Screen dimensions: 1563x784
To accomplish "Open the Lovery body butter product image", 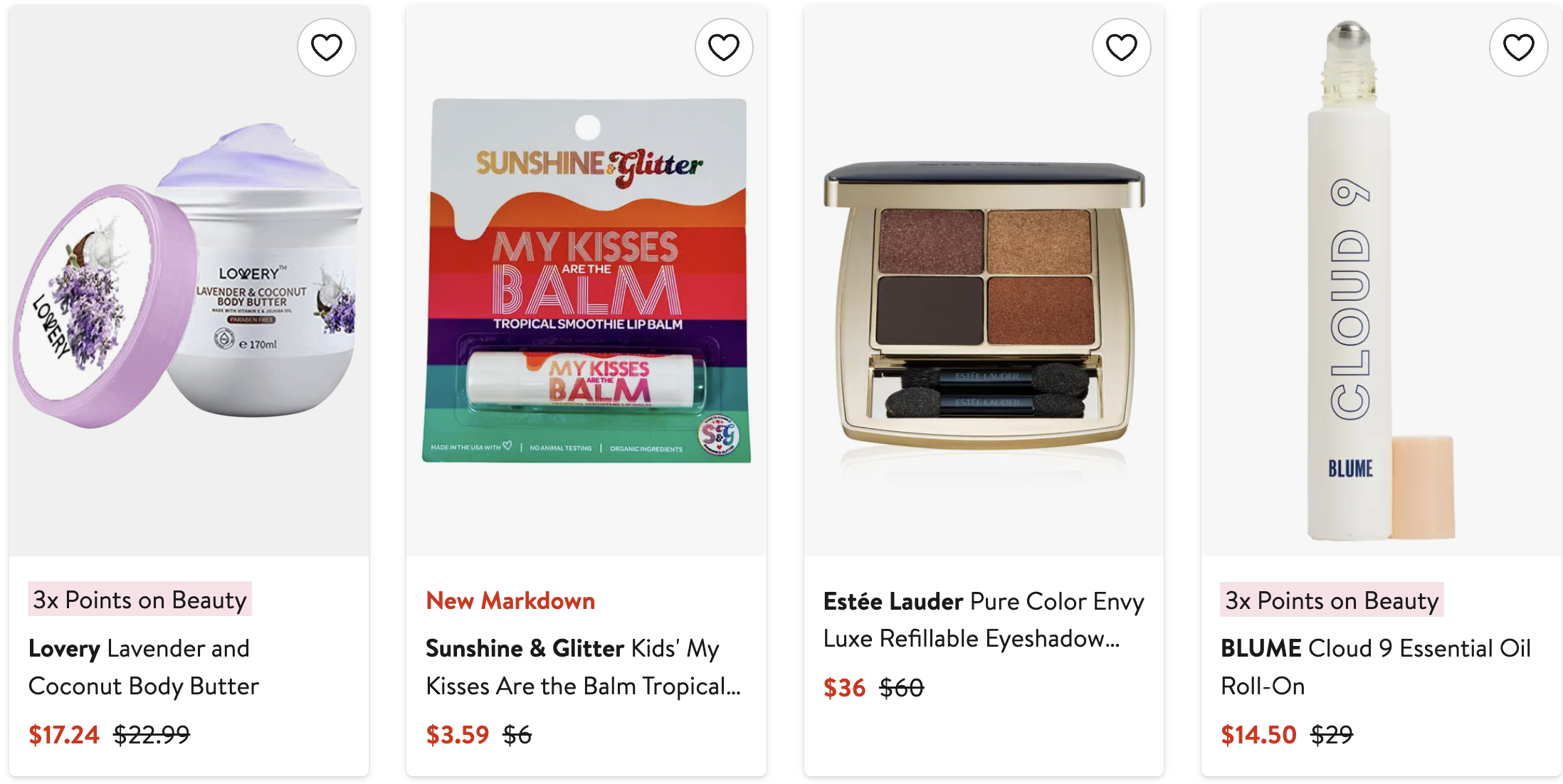I will click(189, 285).
